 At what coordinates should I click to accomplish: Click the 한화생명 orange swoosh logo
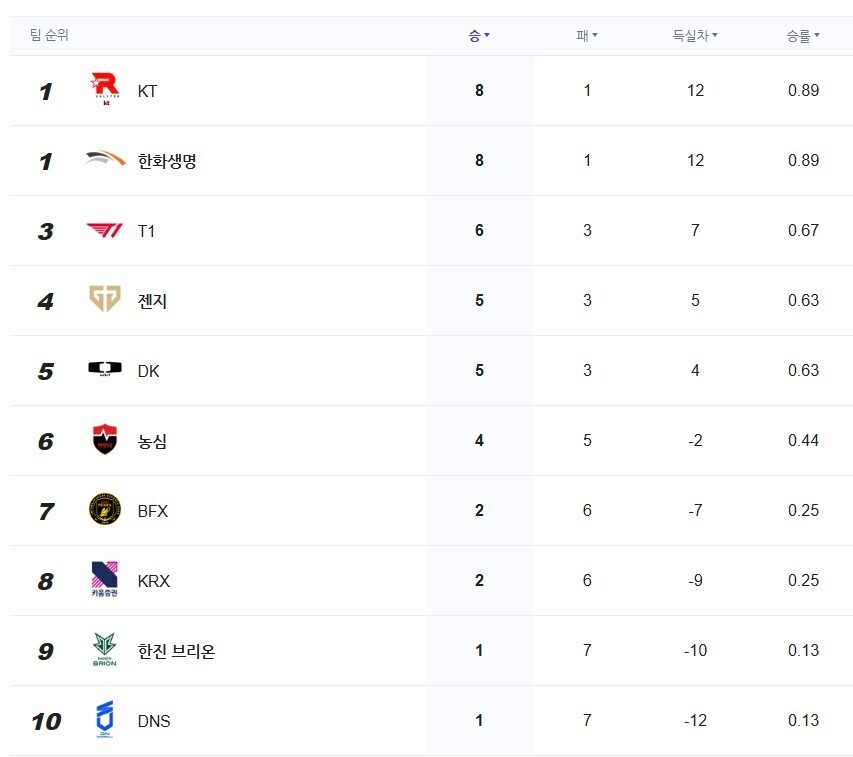106,159
